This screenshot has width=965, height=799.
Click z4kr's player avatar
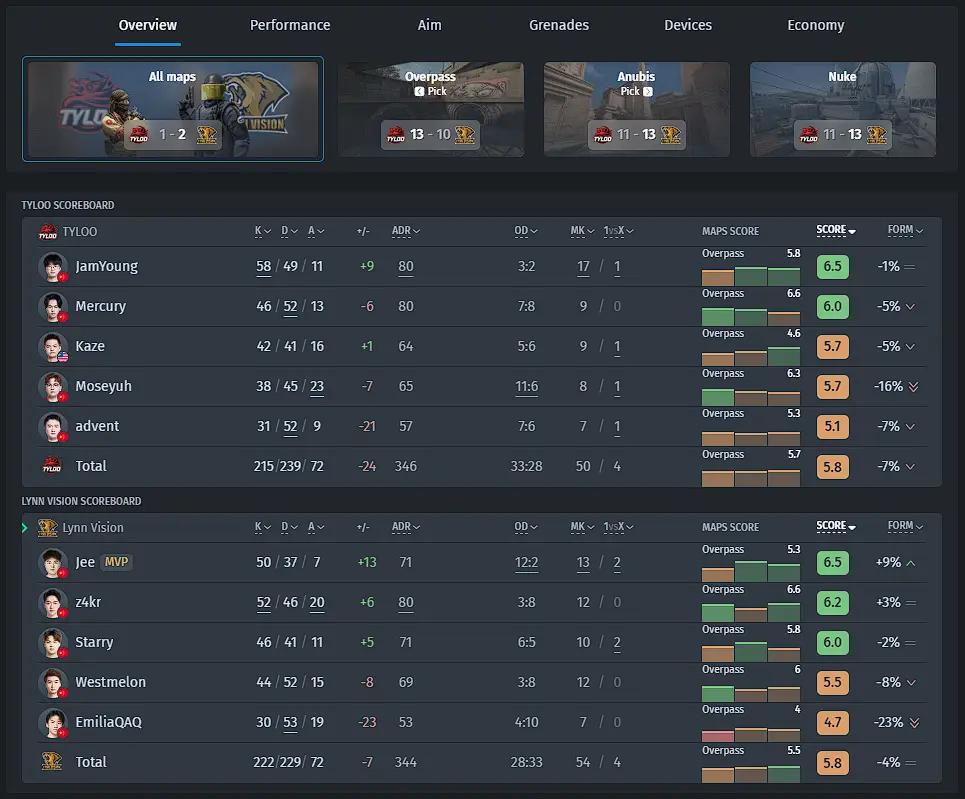[x=53, y=603]
